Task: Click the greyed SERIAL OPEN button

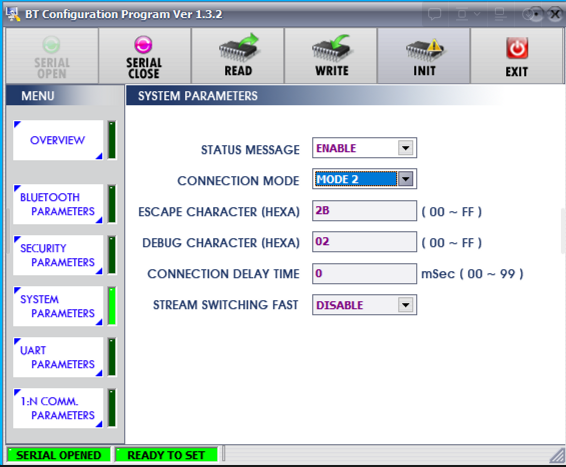Action: (x=52, y=56)
